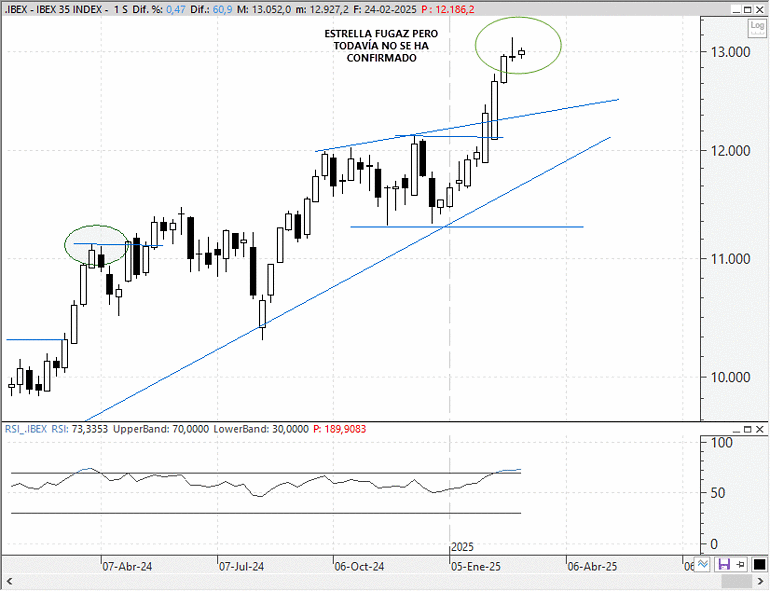Click the red "P: 189,9083" RSI value

click(x=340, y=429)
